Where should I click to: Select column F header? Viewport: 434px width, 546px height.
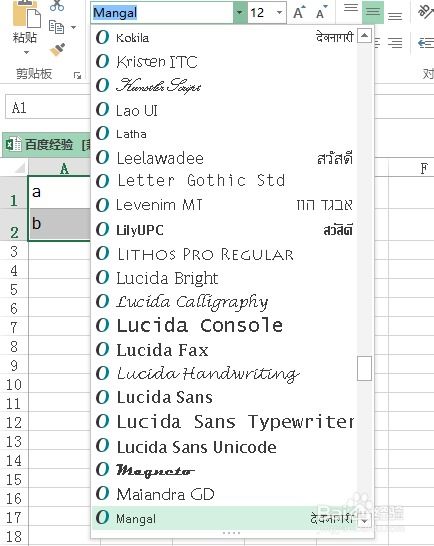[411, 169]
